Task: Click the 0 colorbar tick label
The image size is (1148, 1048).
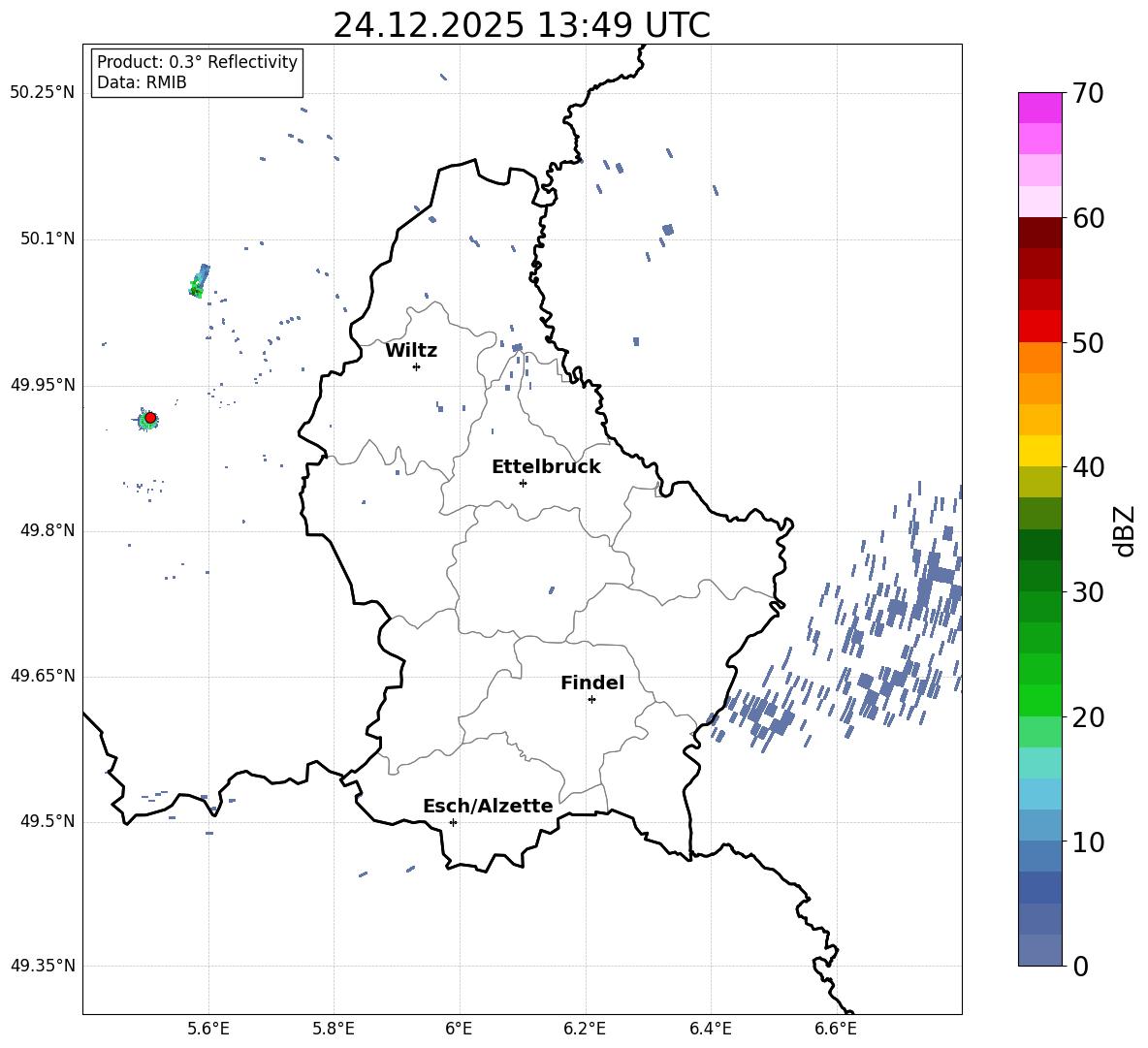Action: 1080,966
